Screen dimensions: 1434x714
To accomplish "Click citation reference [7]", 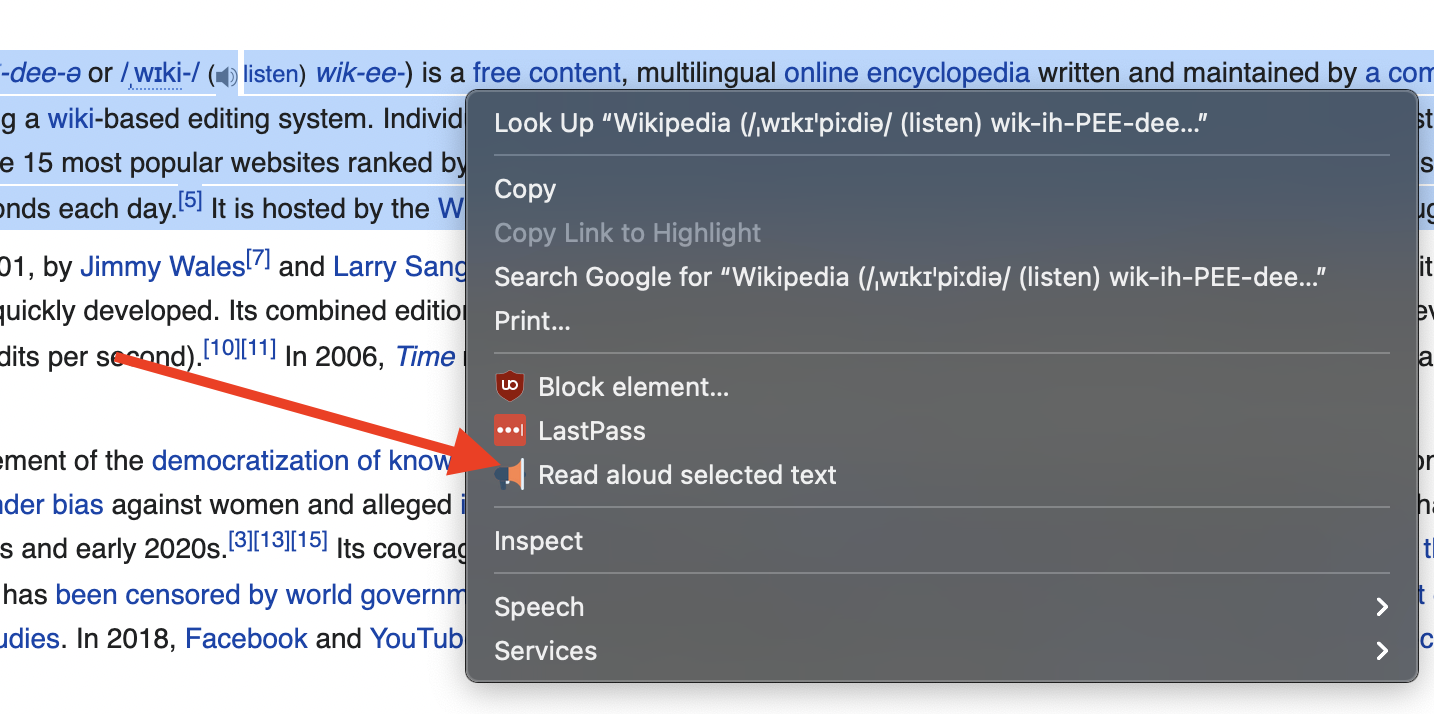I will tap(258, 260).
